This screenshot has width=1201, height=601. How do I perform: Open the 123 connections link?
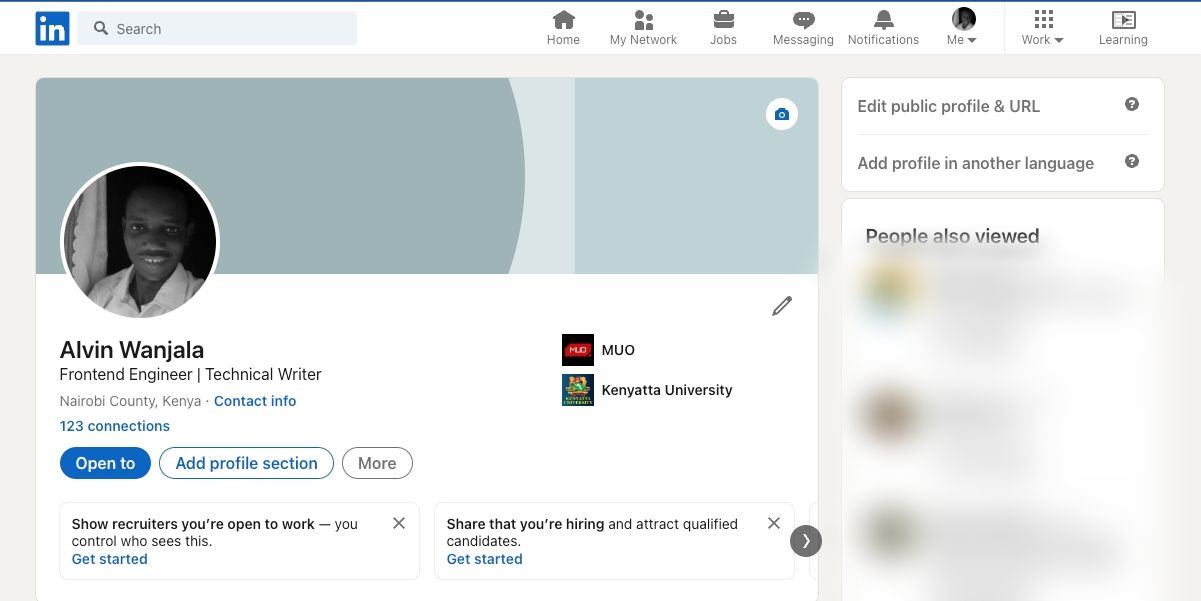114,426
